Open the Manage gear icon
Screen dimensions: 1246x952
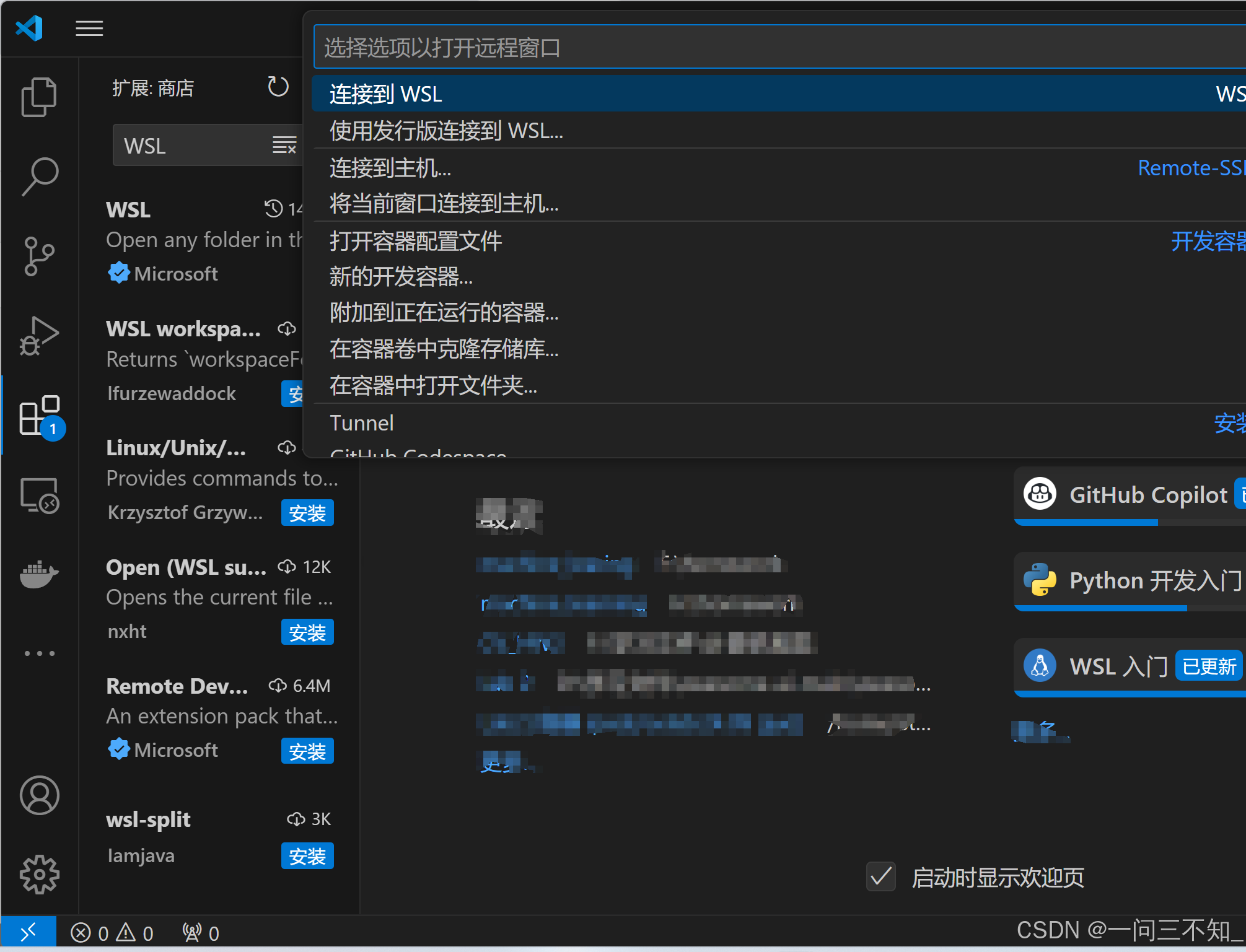tap(39, 875)
